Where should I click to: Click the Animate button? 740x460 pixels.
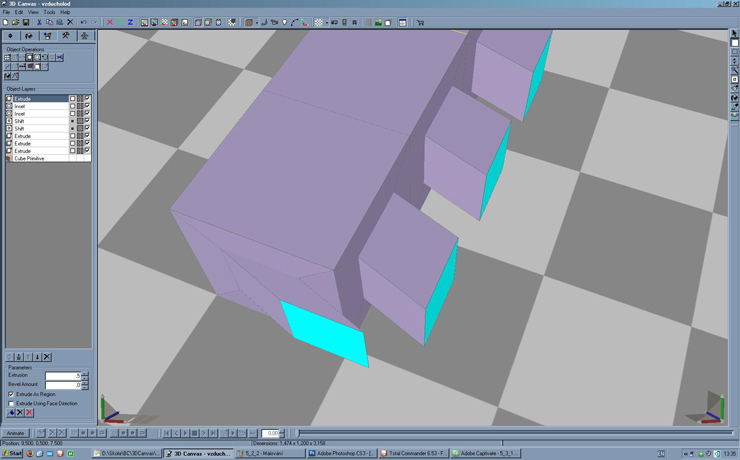(x=15, y=433)
